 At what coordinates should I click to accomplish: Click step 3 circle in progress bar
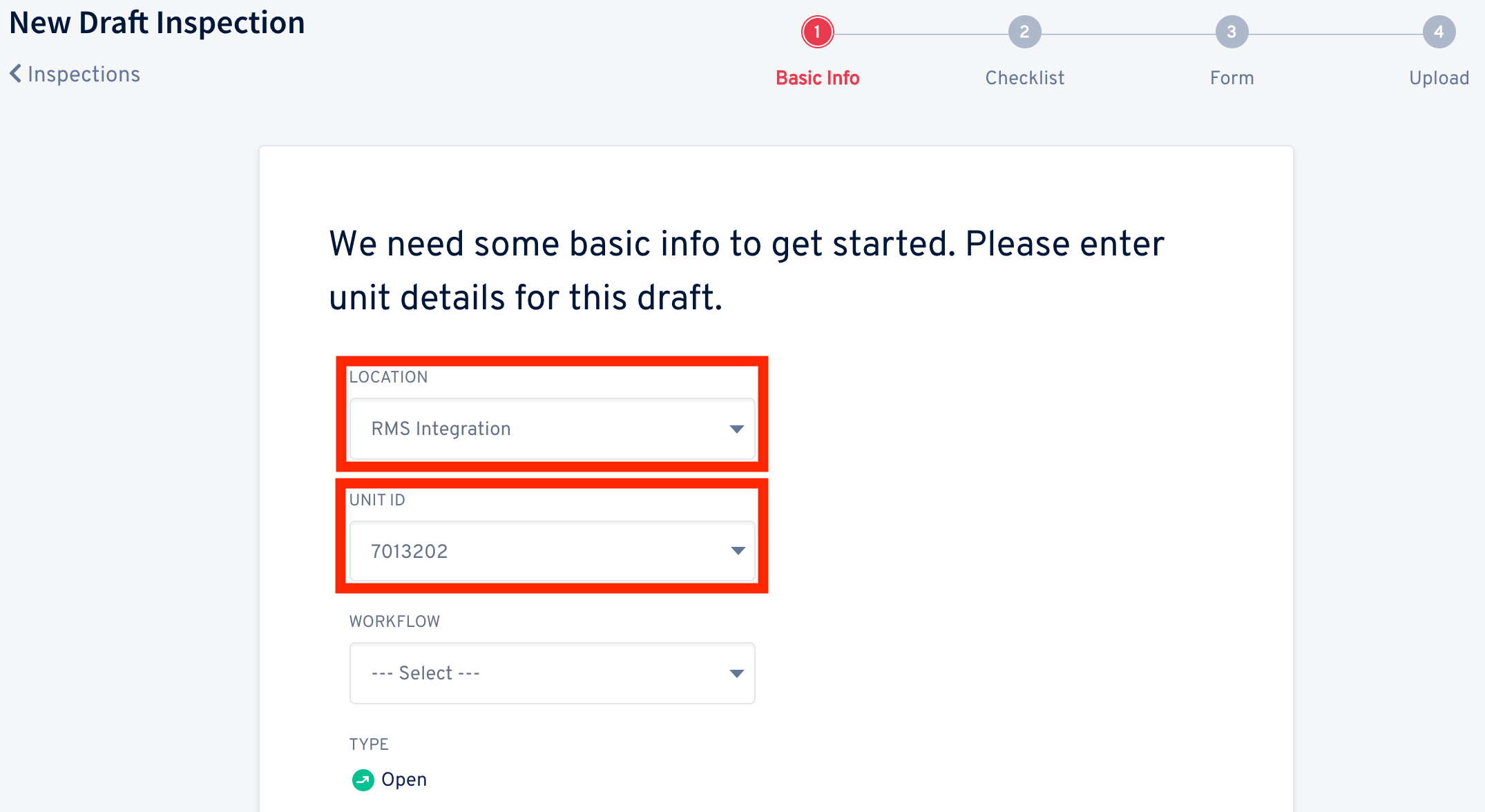pos(1232,32)
